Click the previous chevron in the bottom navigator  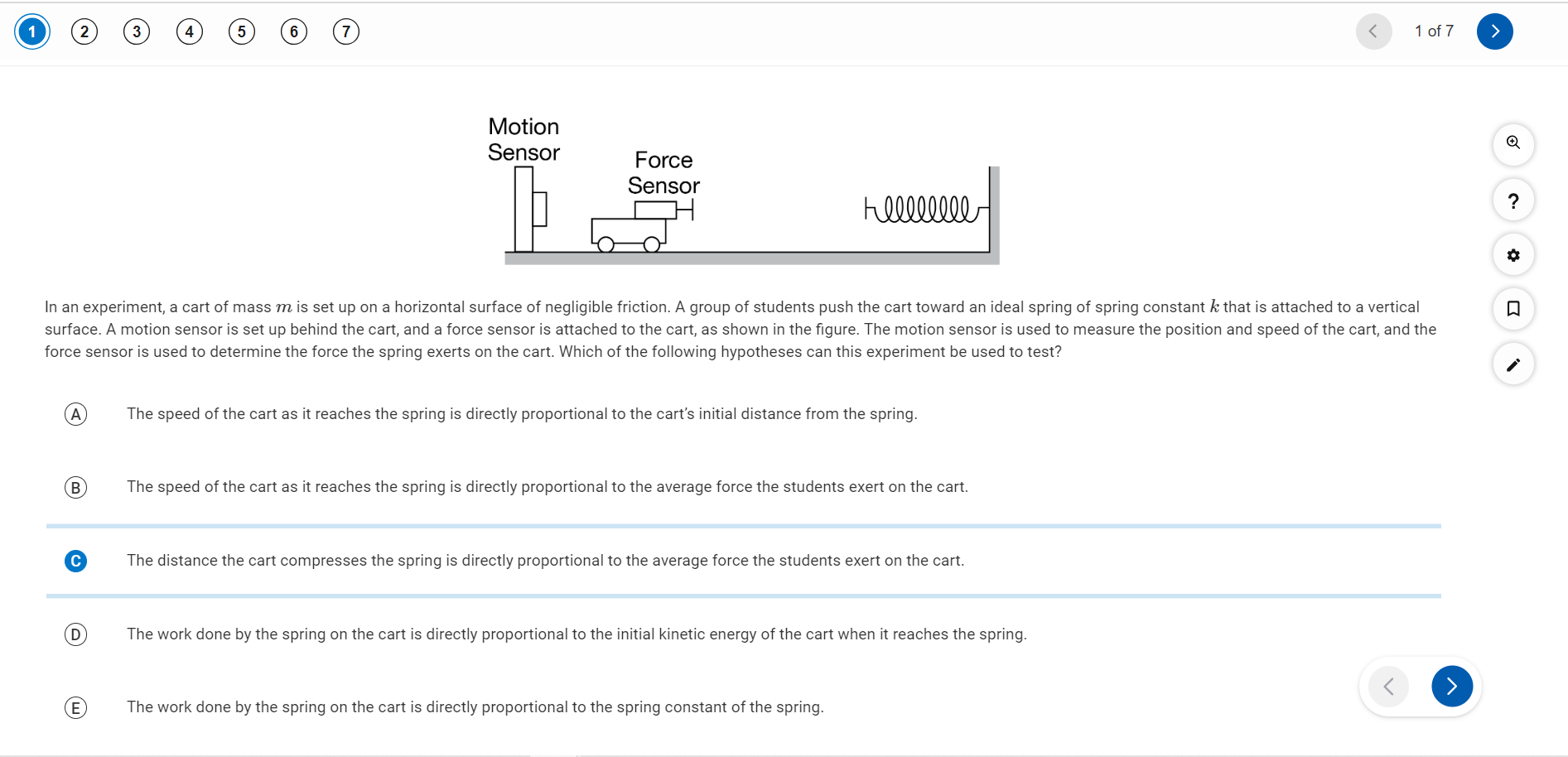coord(1388,686)
